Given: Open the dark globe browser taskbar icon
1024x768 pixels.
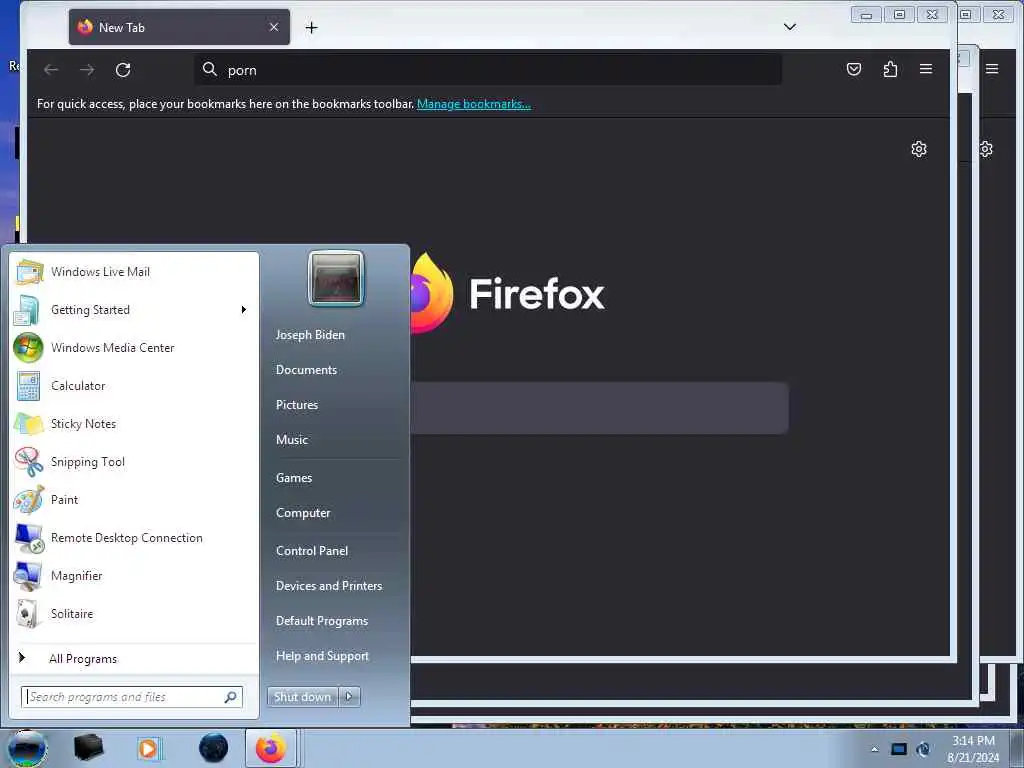Looking at the screenshot, I should click(213, 748).
